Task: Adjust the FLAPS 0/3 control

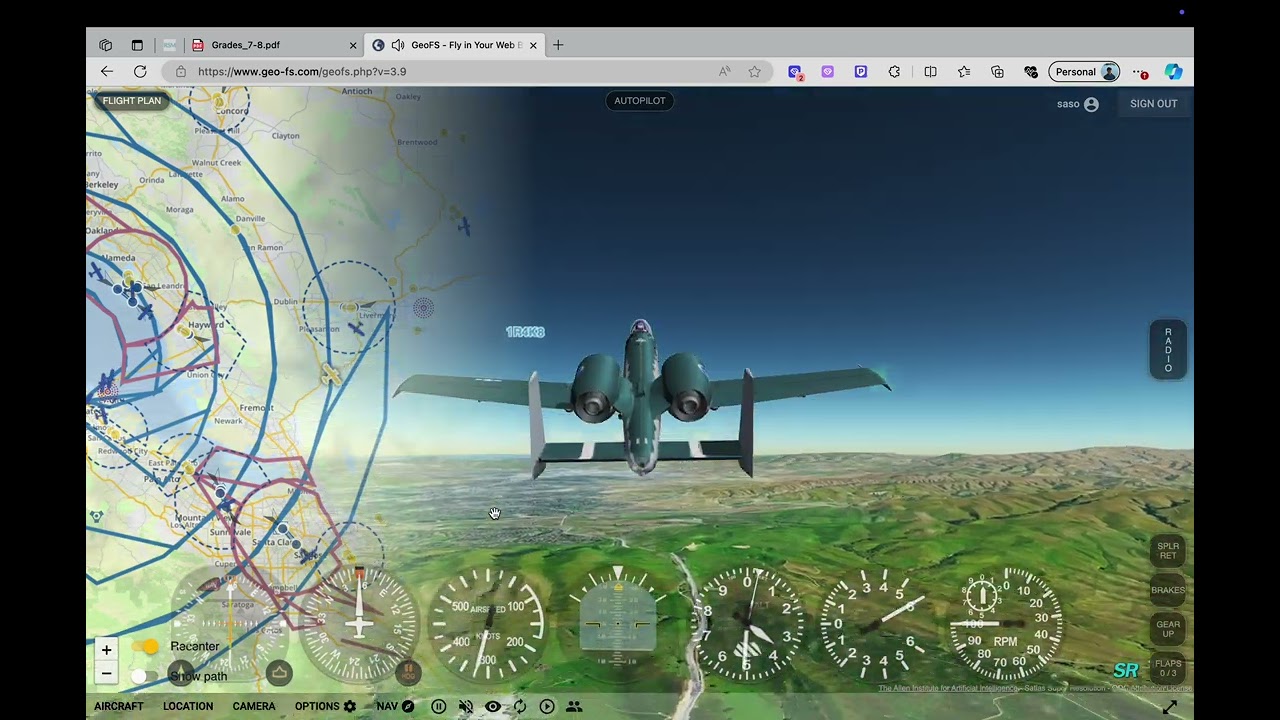Action: point(1168,668)
